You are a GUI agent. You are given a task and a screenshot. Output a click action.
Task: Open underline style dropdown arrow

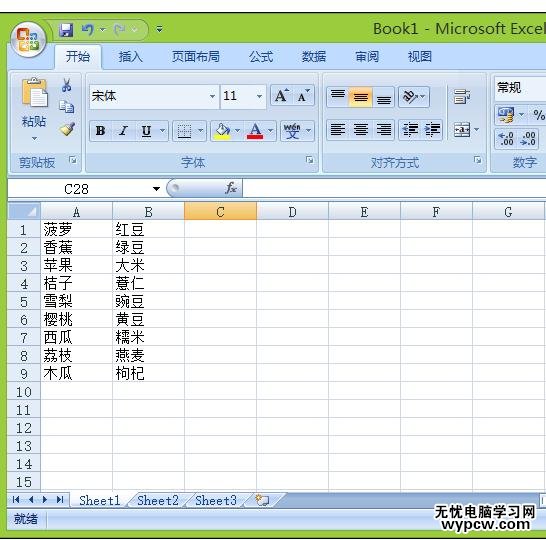(162, 131)
